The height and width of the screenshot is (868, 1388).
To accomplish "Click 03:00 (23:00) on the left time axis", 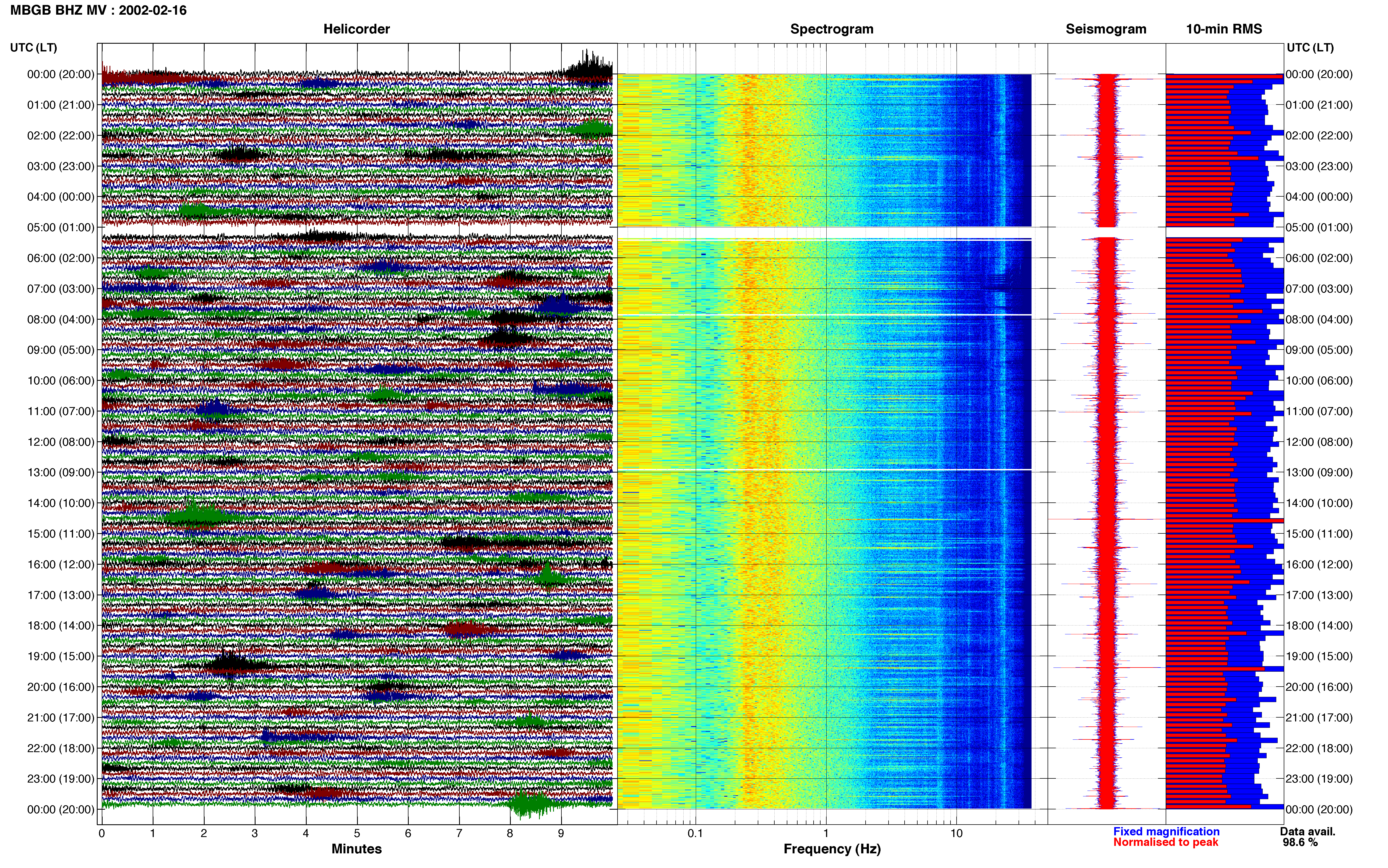I will coord(61,166).
